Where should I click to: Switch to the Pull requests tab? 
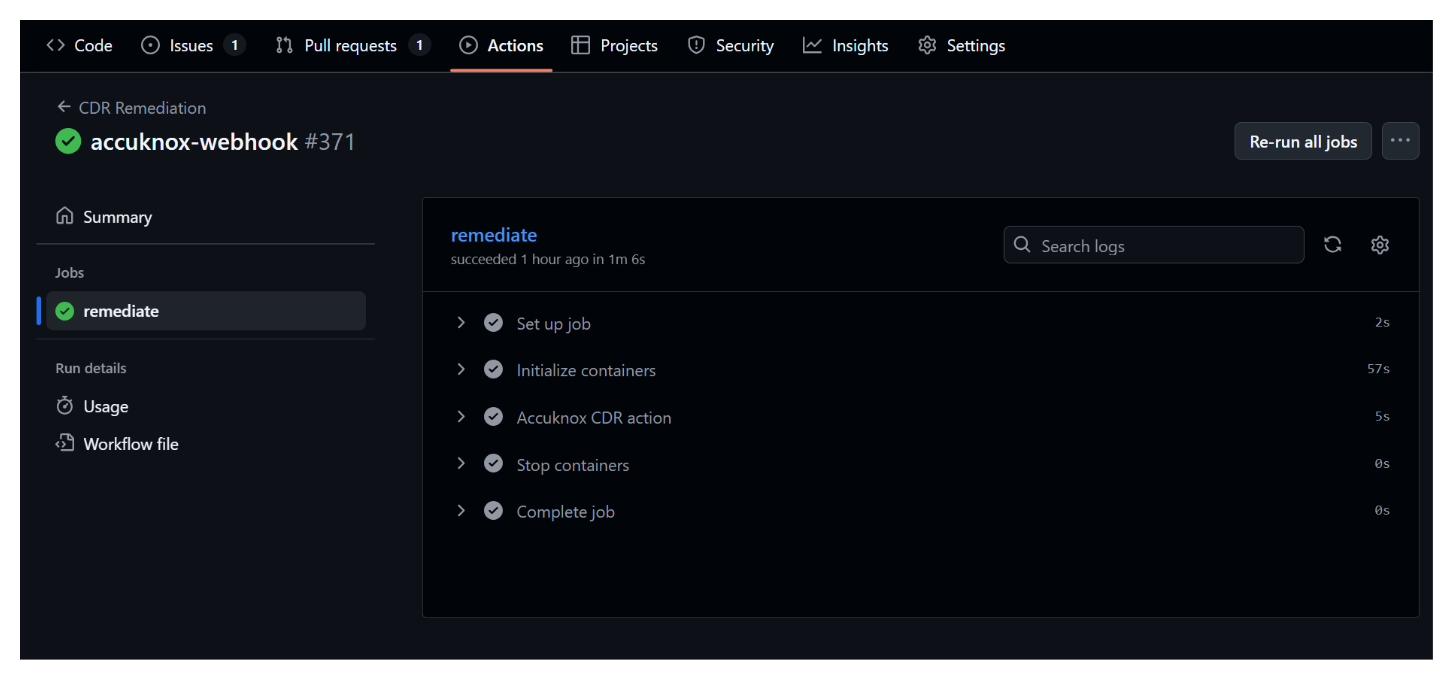(350, 46)
